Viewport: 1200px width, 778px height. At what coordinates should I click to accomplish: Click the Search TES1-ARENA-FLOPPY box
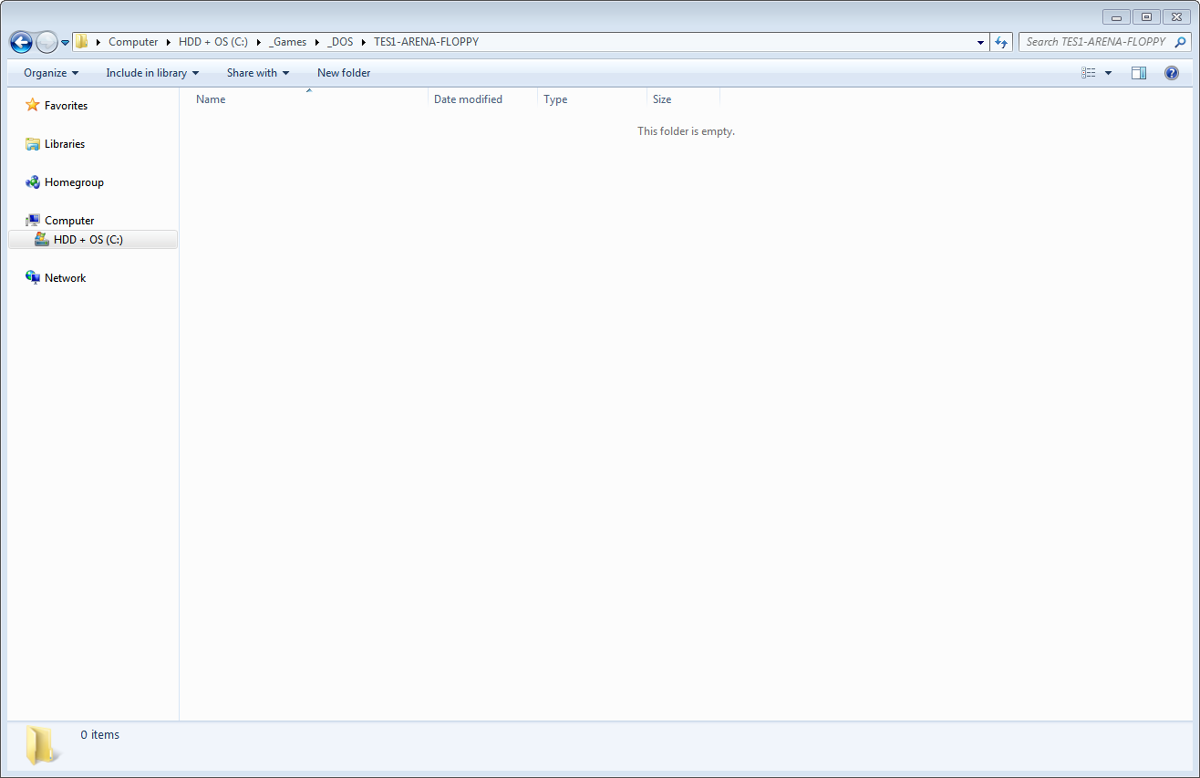(1096, 42)
